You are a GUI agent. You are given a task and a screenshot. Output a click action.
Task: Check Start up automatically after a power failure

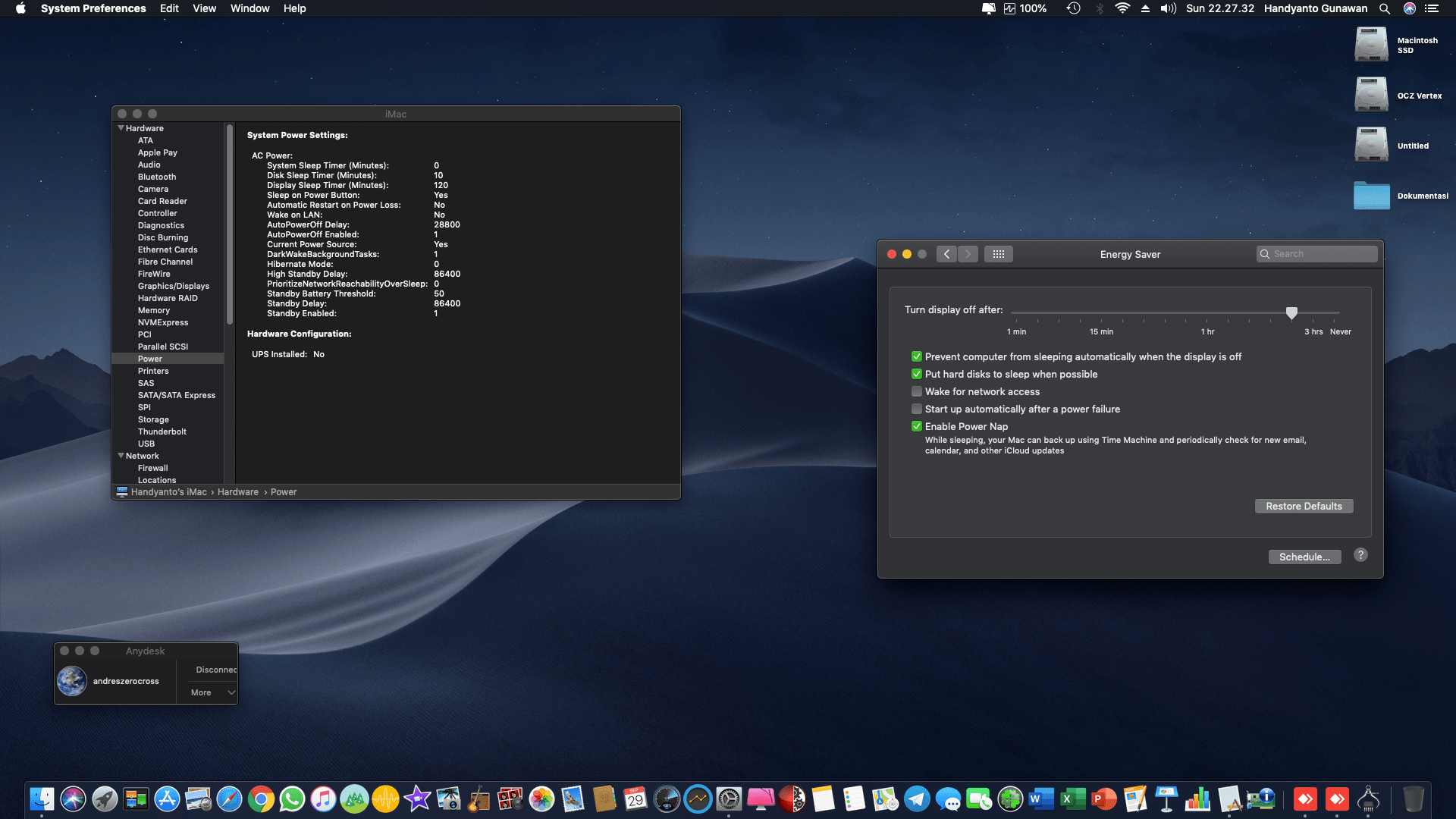(x=917, y=409)
